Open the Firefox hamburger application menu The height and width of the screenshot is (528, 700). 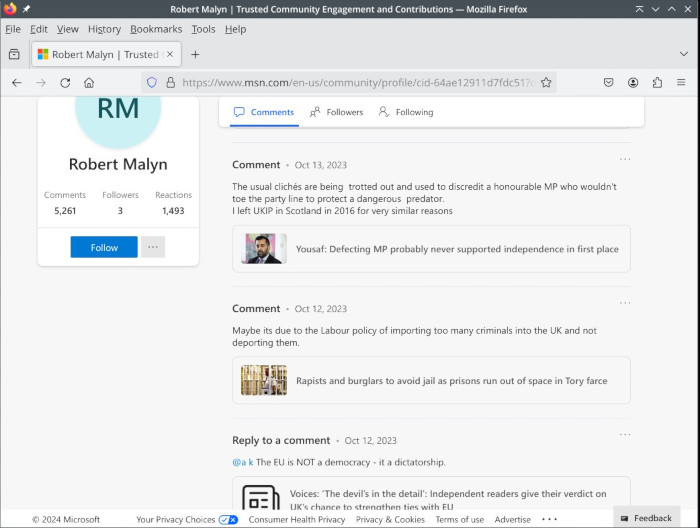point(681,83)
